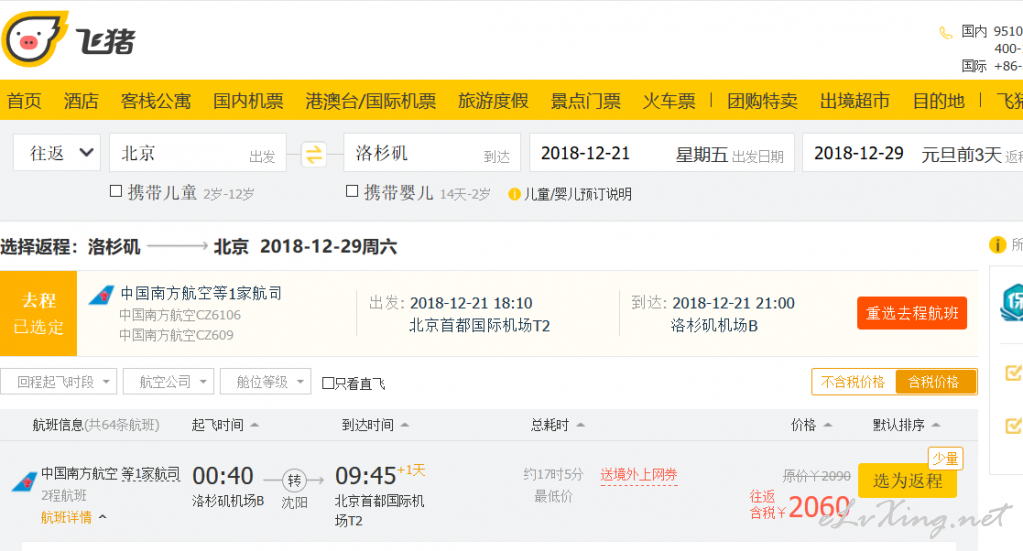
Task: Sort arrow beside 价格
Action: [827, 425]
